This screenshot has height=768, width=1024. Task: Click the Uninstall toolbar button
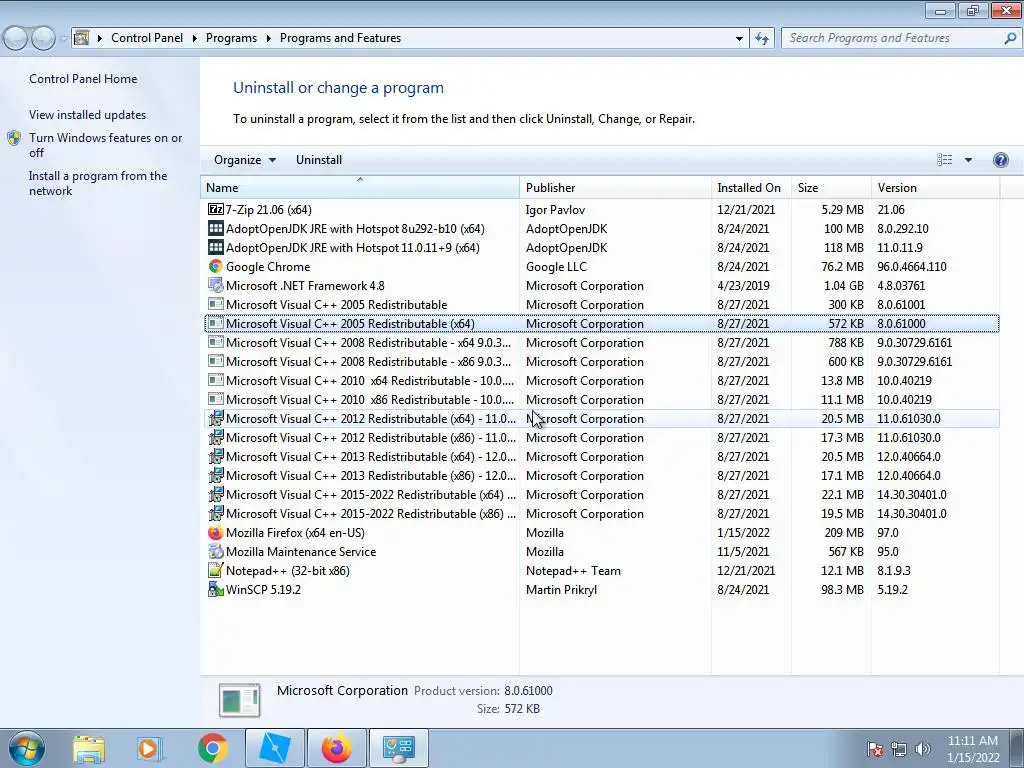[319, 160]
